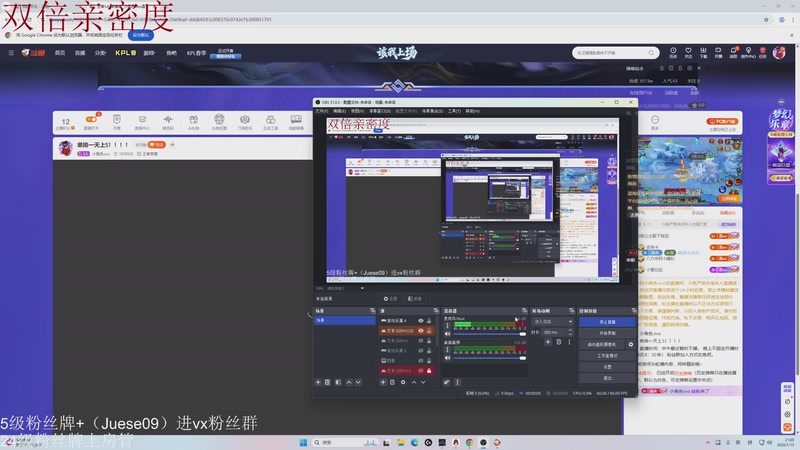800x450 pixels.
Task: Show the red highlighted 文本 (GDI+) 3 source
Action: [x=421, y=370]
